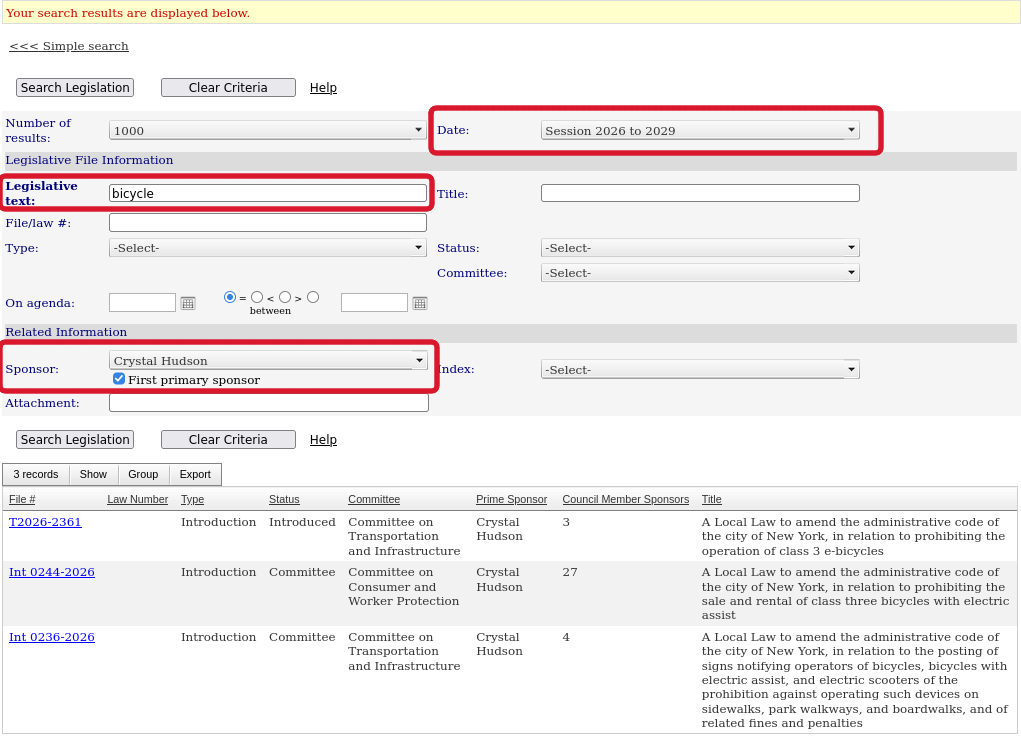This screenshot has height=739, width=1021.
Task: Click into the Attachment input field
Action: 269,403
